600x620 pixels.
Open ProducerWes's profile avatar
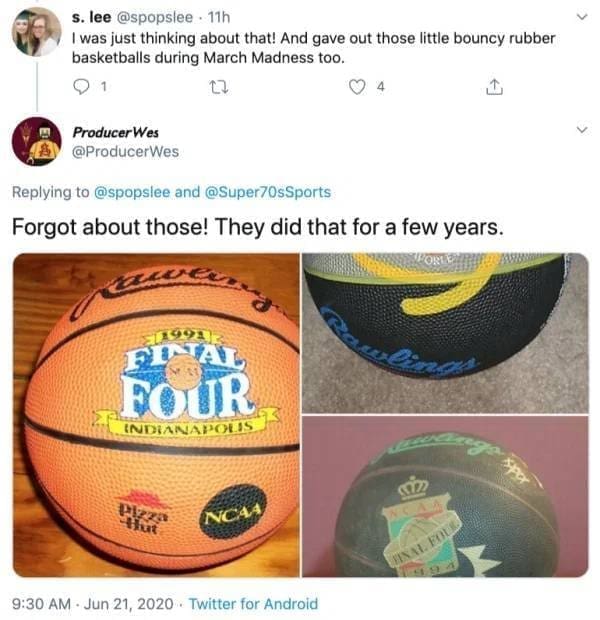37,141
